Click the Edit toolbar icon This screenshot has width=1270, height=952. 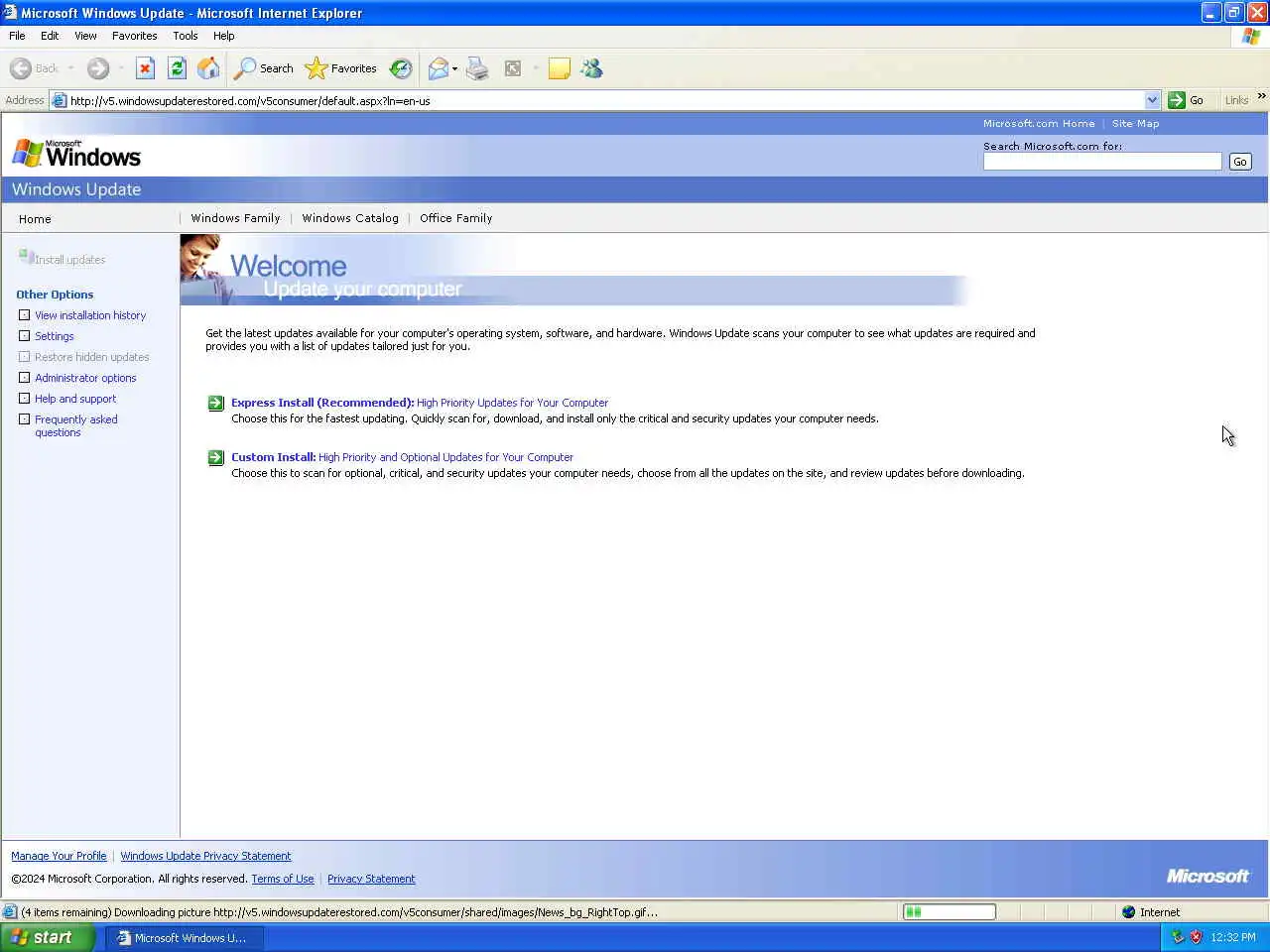513,68
